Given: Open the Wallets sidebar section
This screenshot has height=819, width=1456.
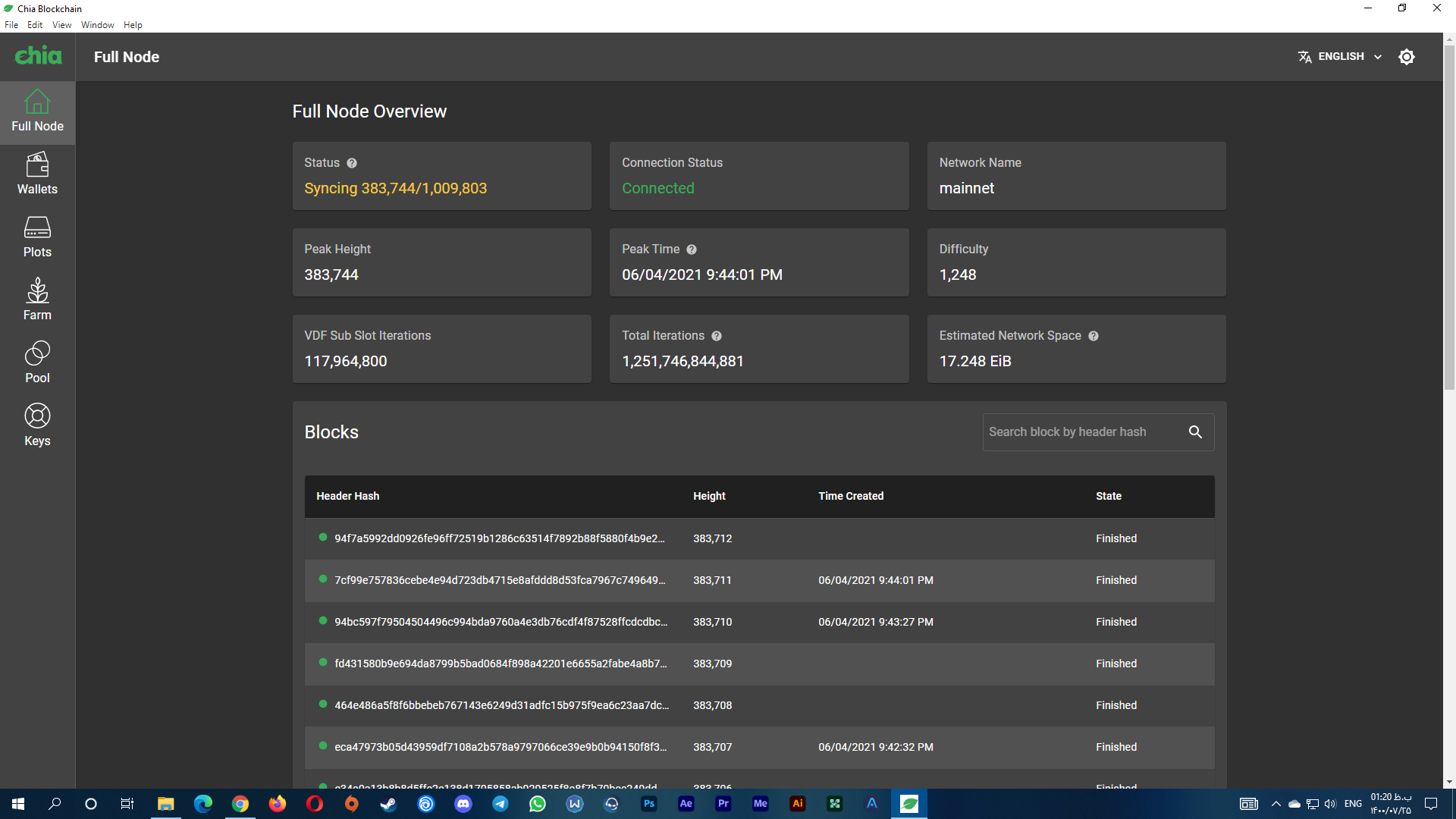Looking at the screenshot, I should [37, 175].
